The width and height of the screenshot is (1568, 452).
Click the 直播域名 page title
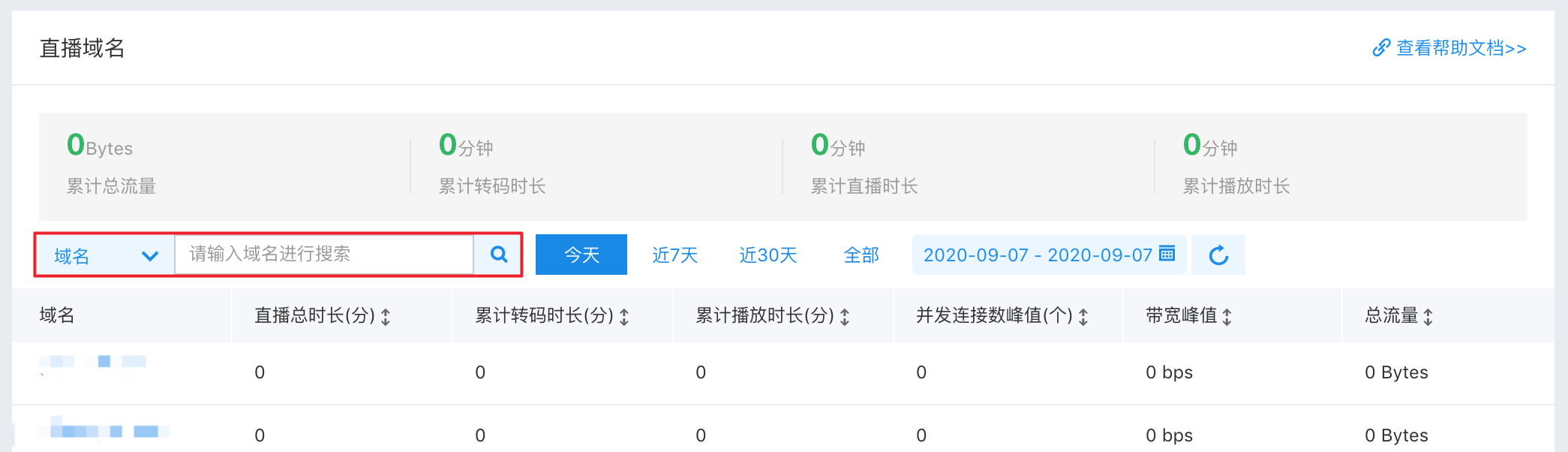(x=82, y=48)
